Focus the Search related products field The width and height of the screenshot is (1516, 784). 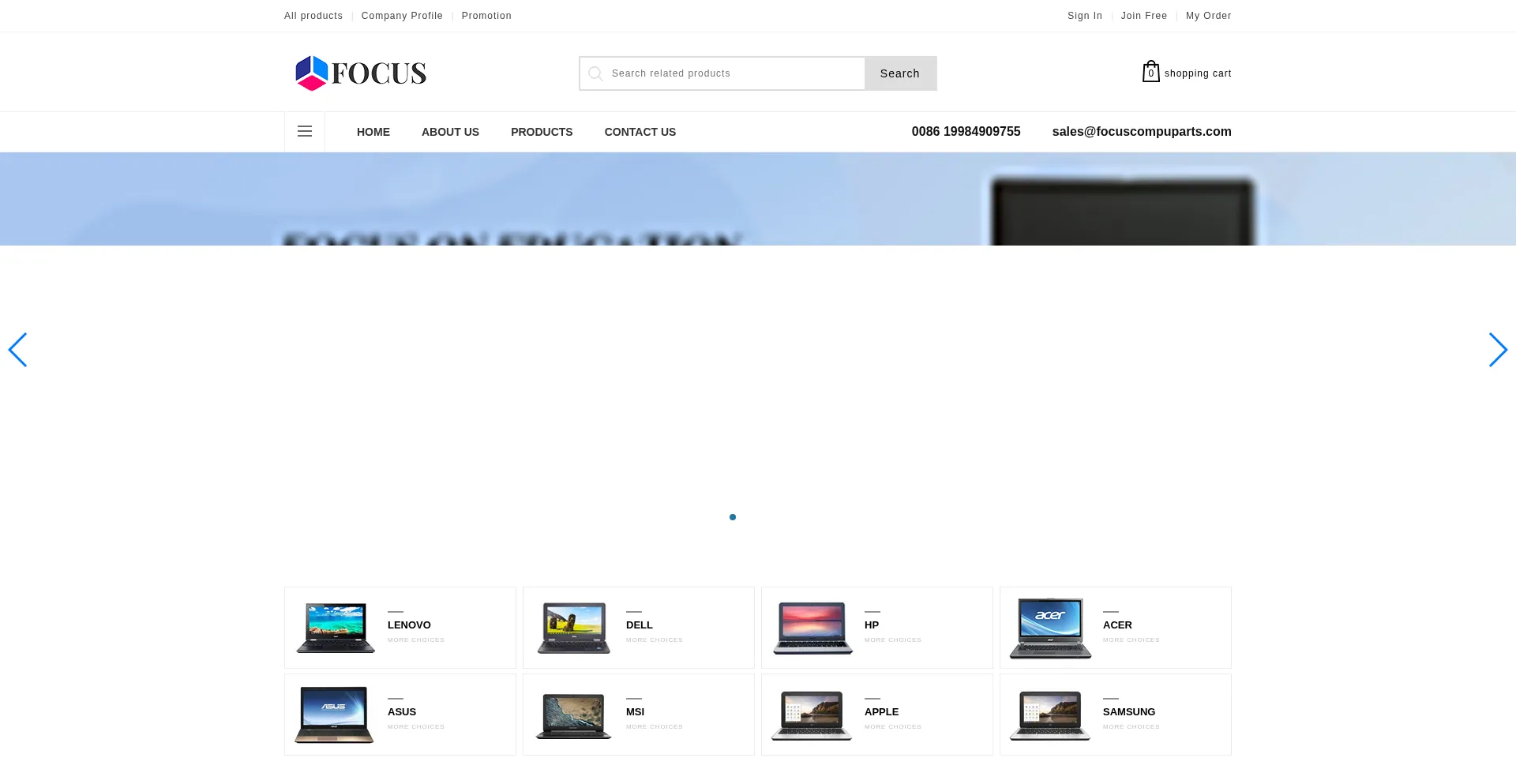tap(734, 73)
